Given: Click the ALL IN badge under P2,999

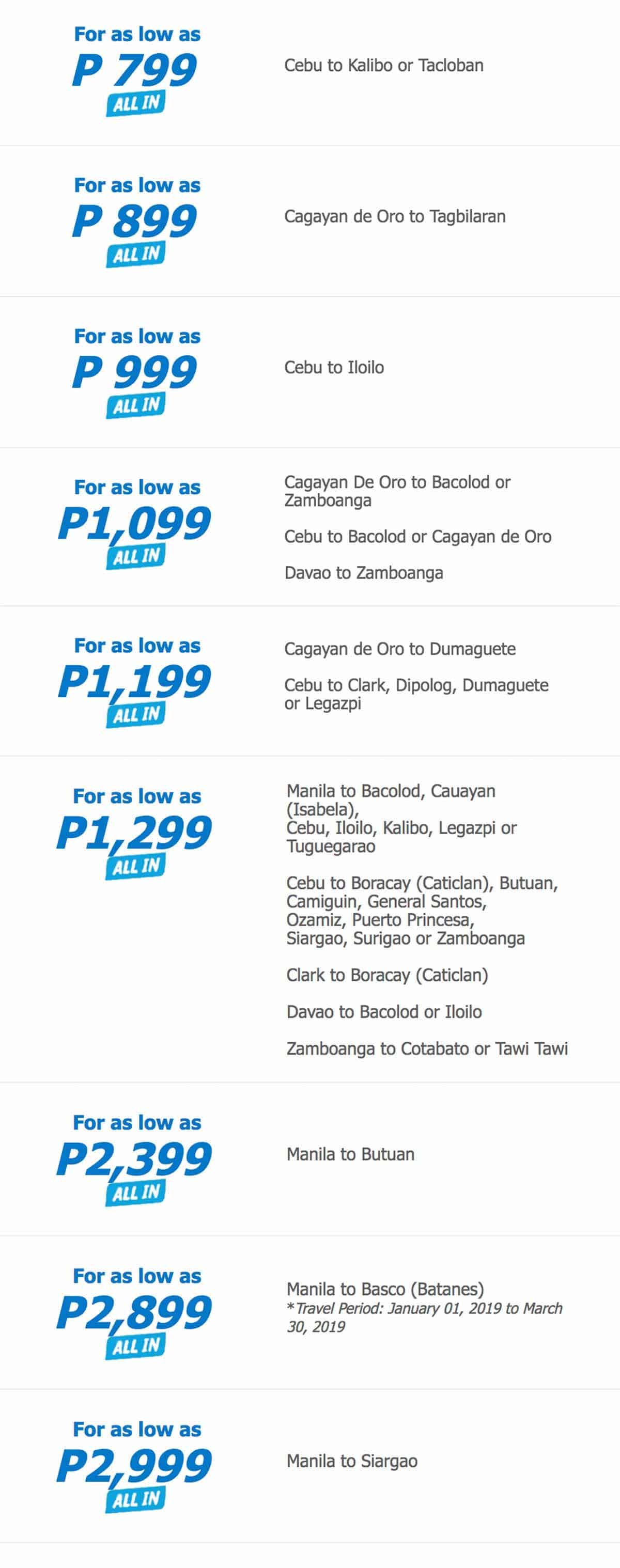Looking at the screenshot, I should click(136, 1499).
